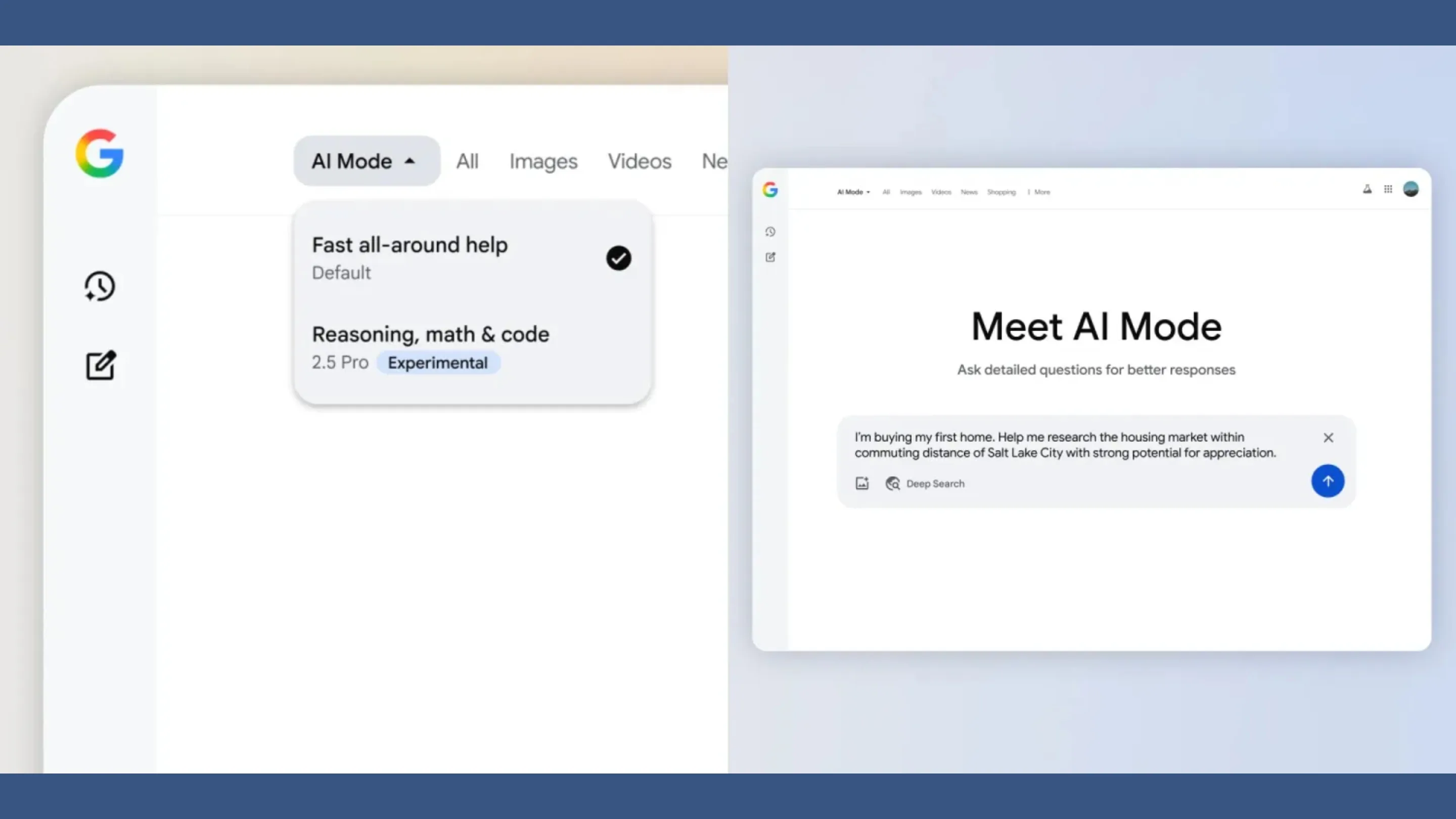Click small new chat icon in right sidebar
The height and width of the screenshot is (819, 1456).
click(770, 257)
